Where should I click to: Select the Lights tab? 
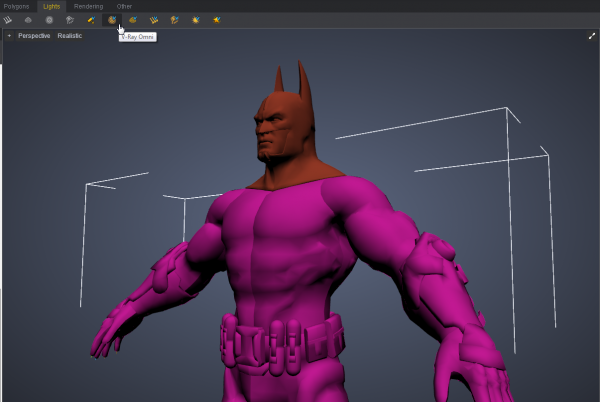tap(51, 6)
